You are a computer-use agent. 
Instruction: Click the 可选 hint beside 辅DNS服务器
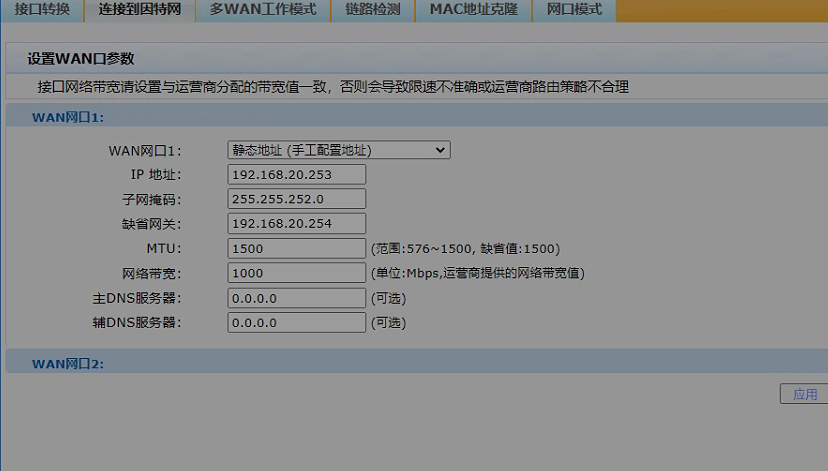tap(388, 323)
